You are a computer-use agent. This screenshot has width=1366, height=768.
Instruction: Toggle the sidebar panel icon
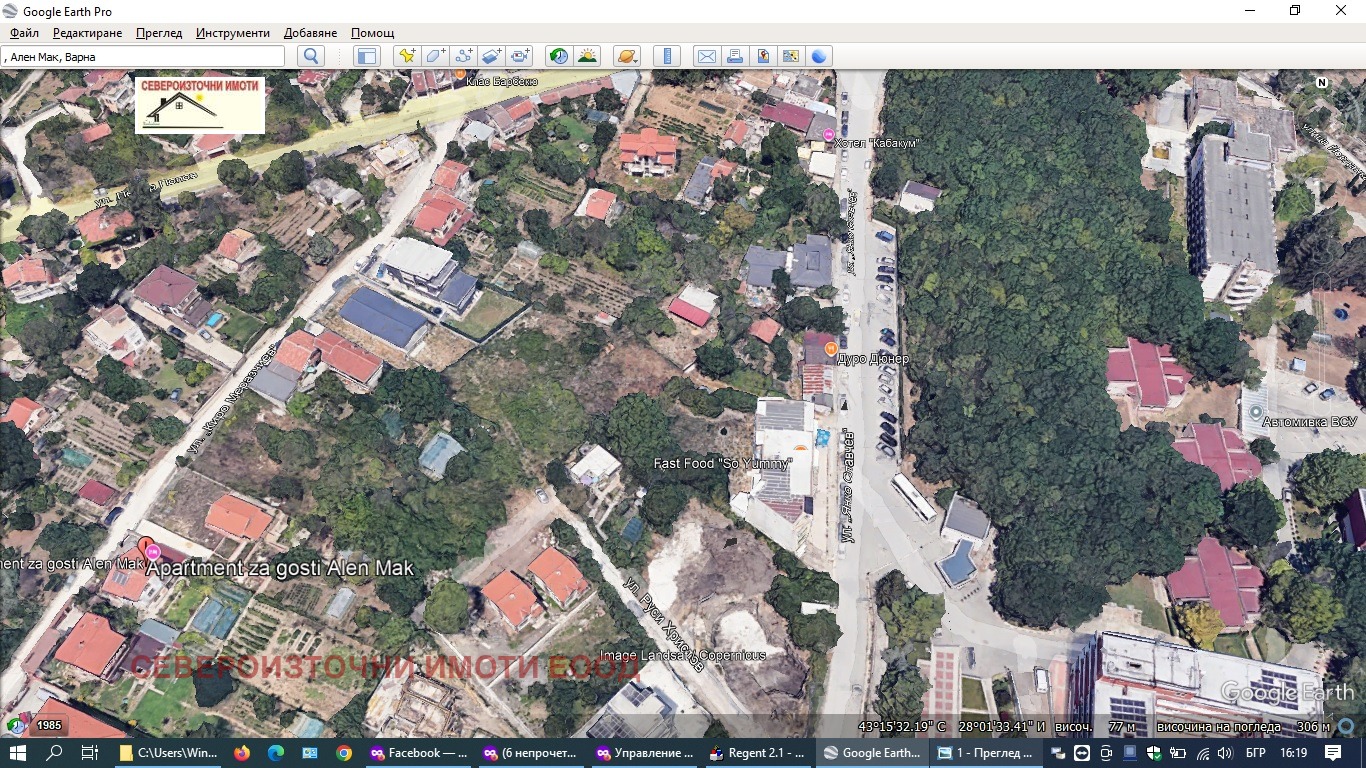pos(367,56)
